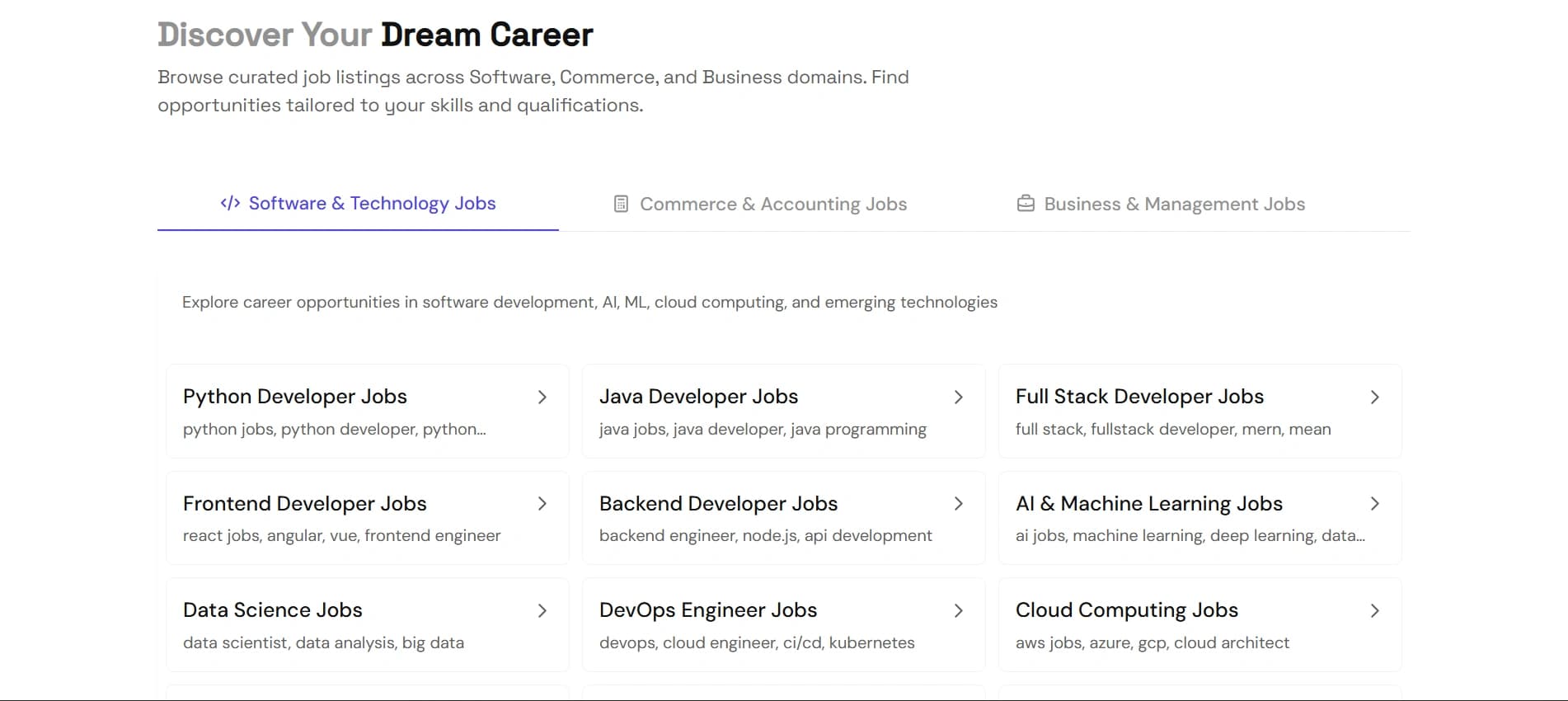Open Python Developer Jobs listing
Viewport: 1568px width, 701px height.
pos(367,411)
